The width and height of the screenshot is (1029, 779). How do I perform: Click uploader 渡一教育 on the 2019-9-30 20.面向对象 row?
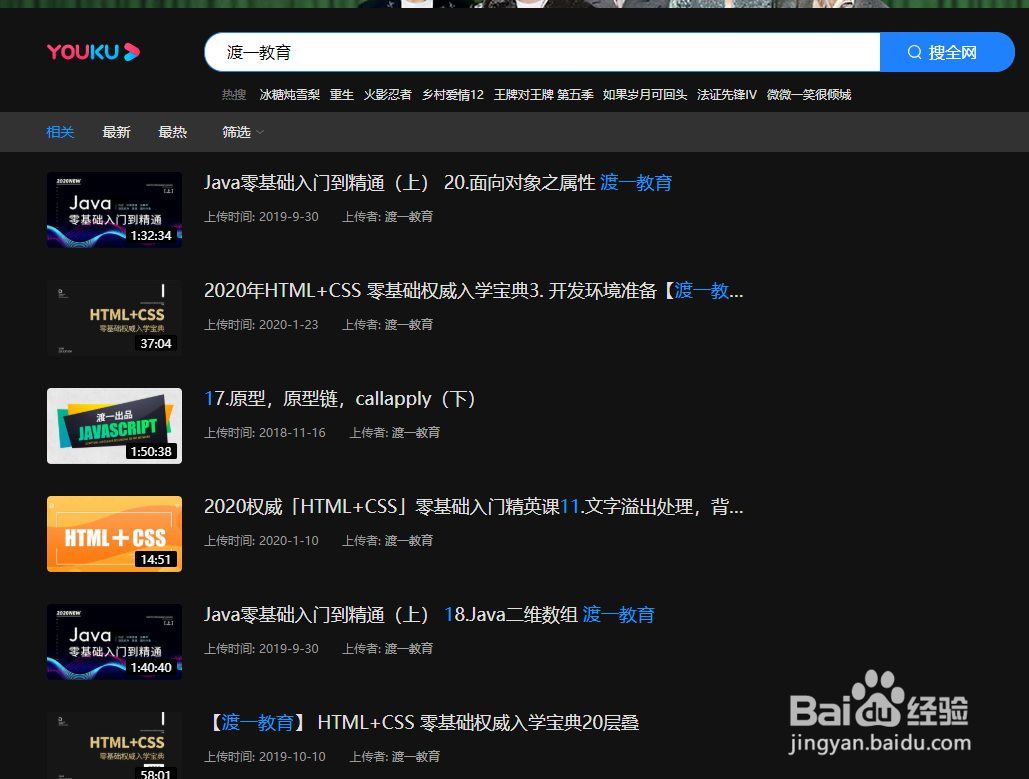[x=408, y=217]
